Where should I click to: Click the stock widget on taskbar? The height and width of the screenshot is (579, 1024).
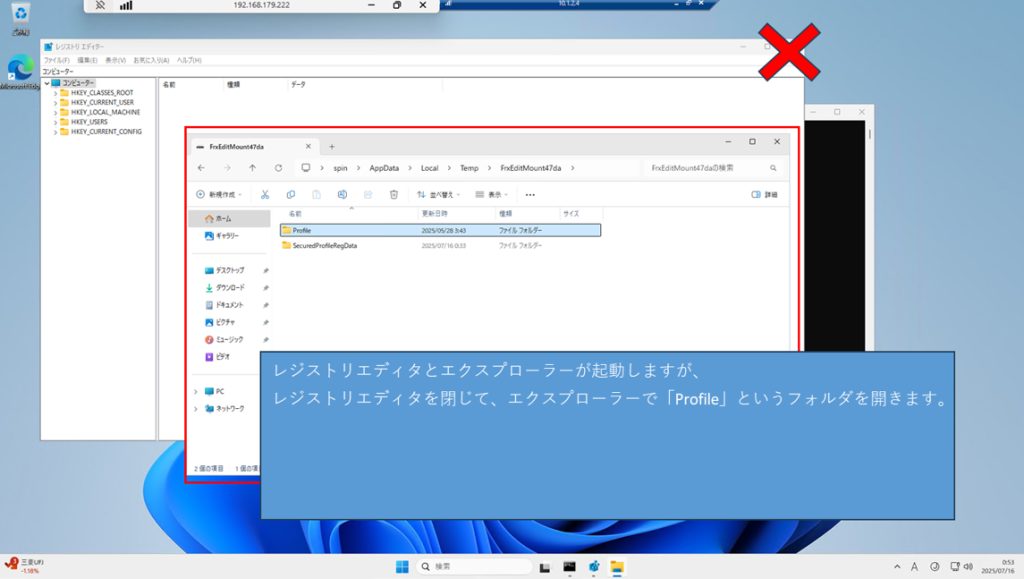[25, 565]
